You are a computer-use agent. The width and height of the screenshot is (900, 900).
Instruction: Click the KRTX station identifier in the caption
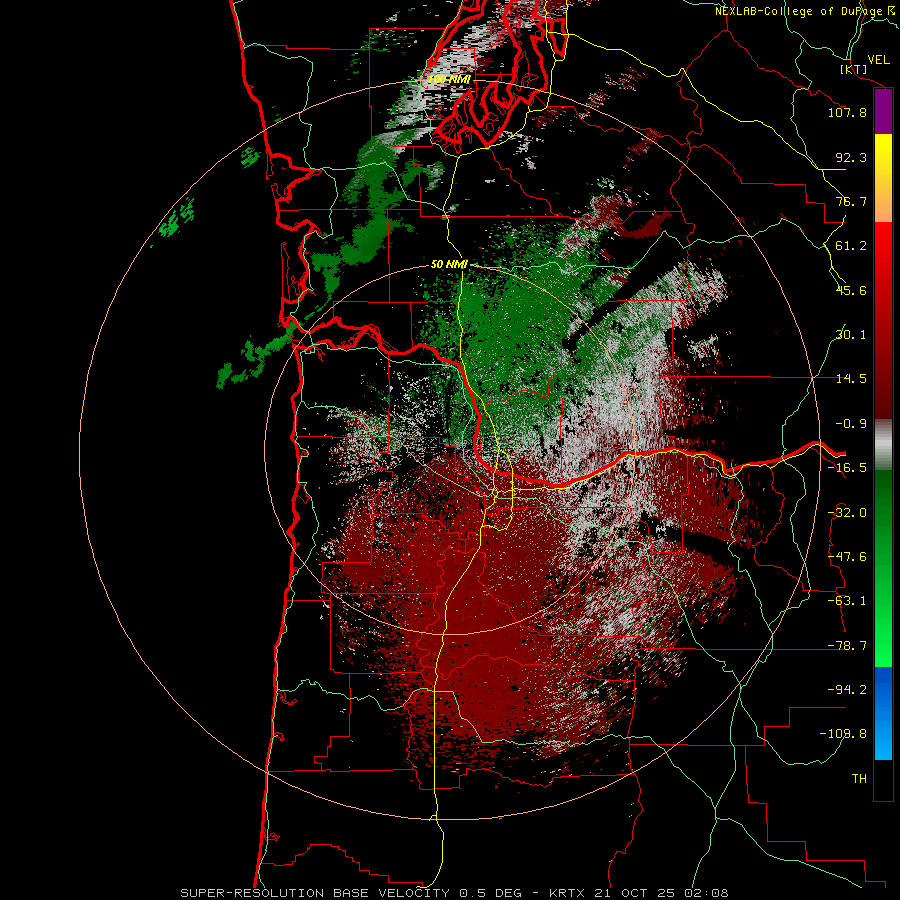pos(567,893)
